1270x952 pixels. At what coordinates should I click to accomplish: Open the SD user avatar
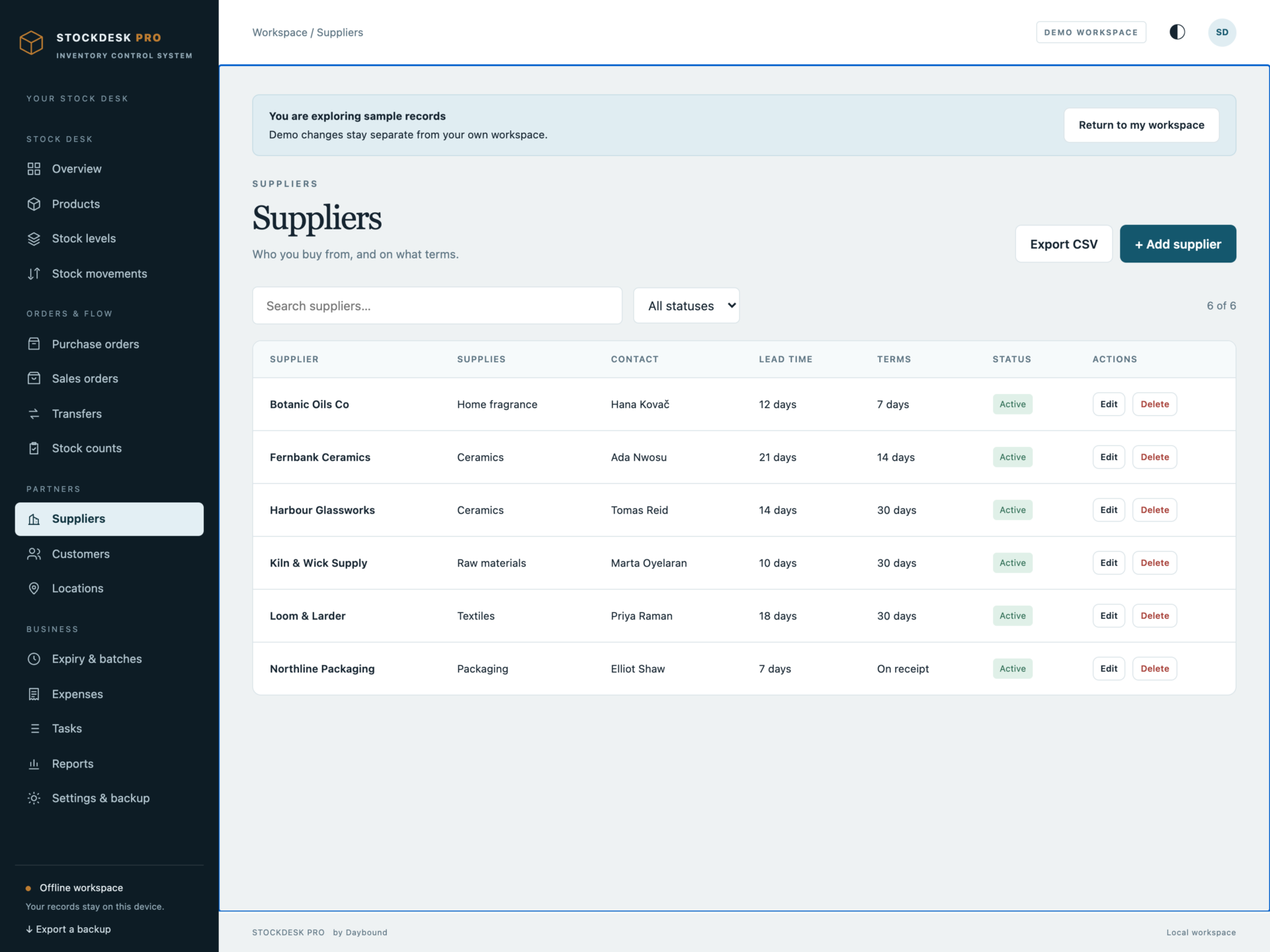[1222, 32]
